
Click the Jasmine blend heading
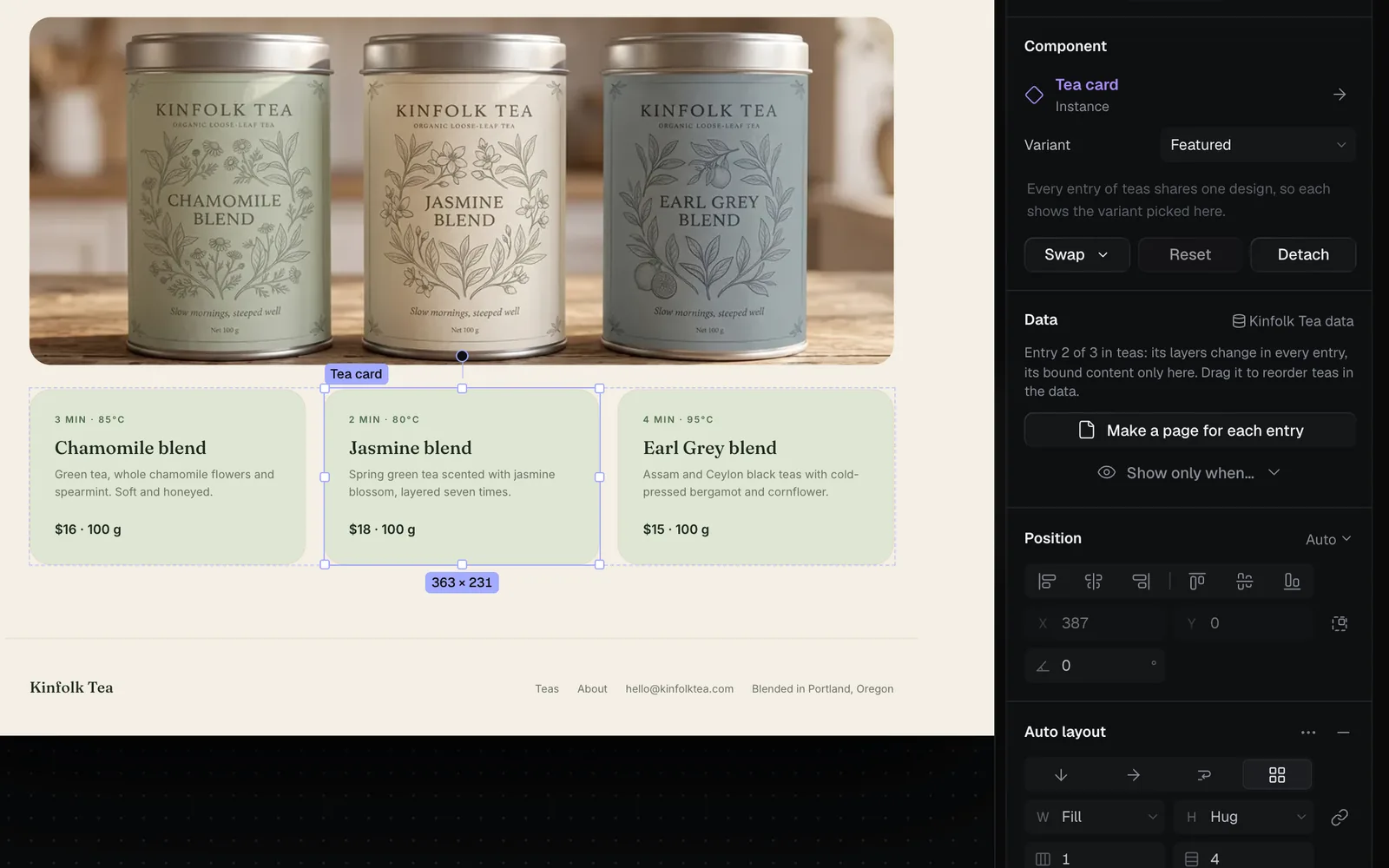(411, 448)
